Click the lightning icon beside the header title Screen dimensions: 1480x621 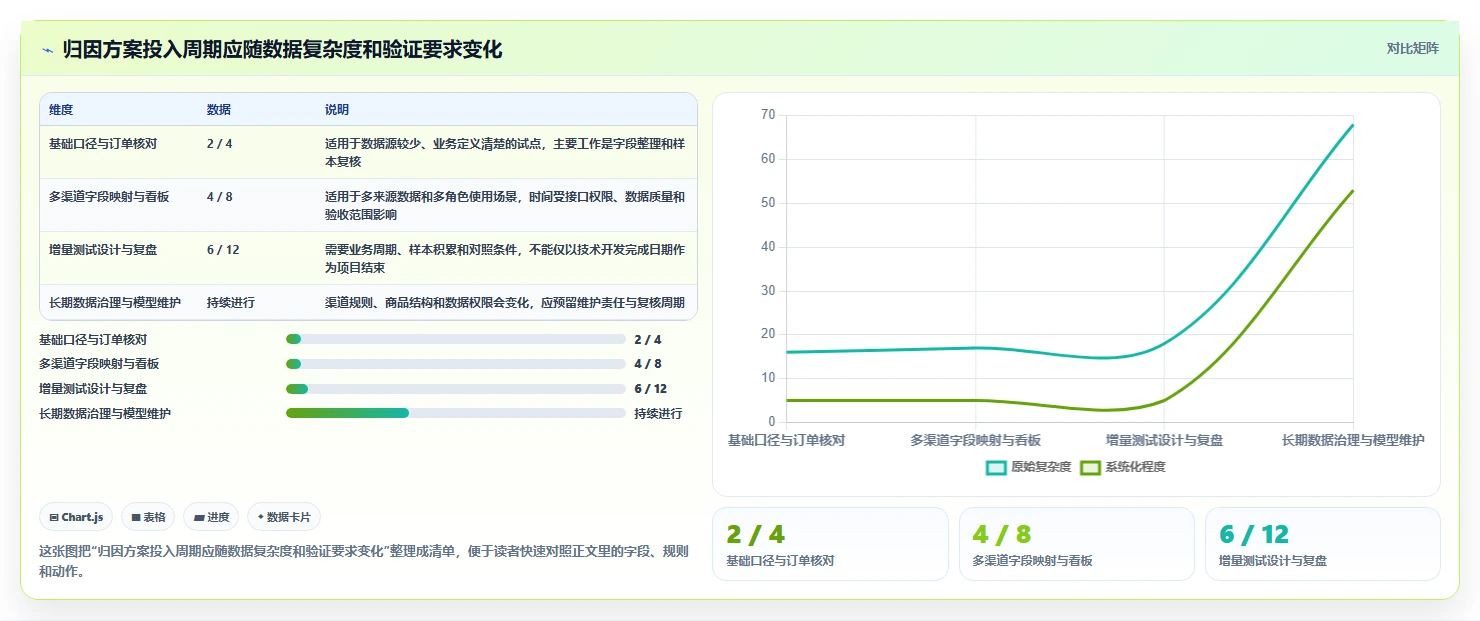click(x=47, y=50)
